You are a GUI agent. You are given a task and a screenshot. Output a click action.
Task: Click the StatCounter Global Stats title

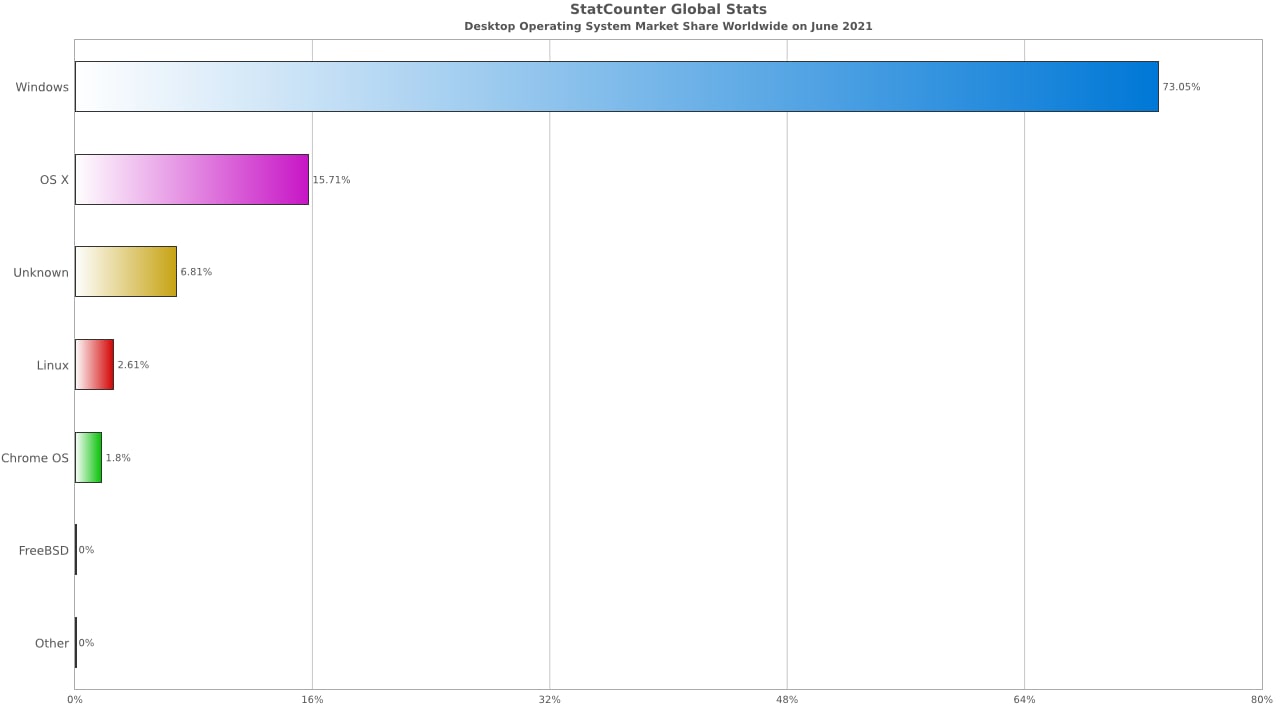pyautogui.click(x=668, y=10)
